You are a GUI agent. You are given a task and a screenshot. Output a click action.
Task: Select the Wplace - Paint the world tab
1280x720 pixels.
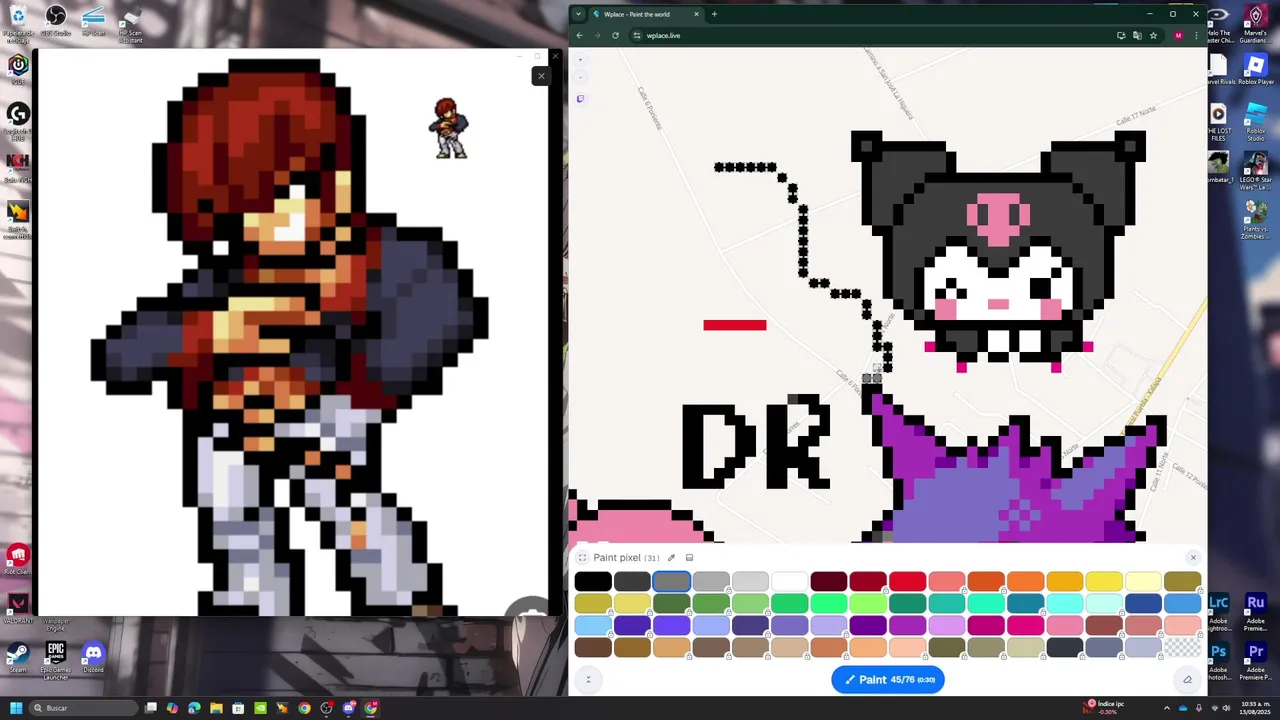[646, 14]
